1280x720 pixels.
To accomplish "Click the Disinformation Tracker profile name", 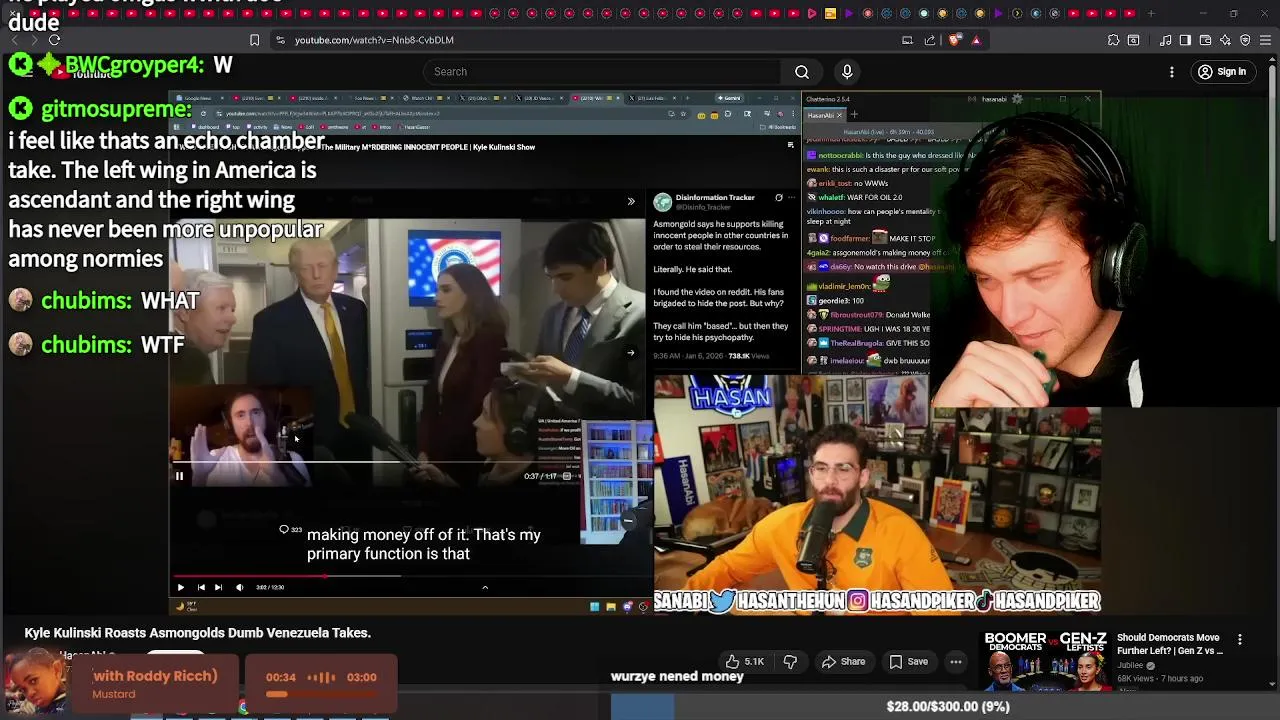I will tap(714, 198).
